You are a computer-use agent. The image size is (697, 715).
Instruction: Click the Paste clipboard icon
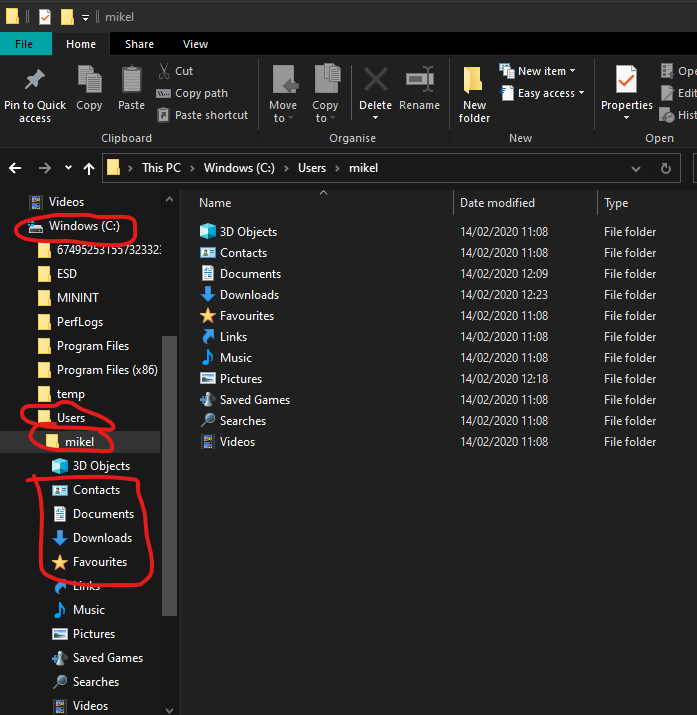tap(131, 79)
